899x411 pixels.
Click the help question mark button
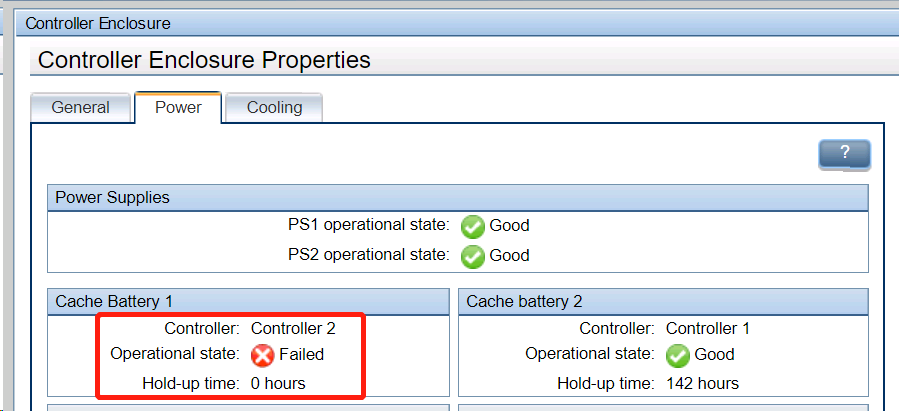(x=844, y=153)
